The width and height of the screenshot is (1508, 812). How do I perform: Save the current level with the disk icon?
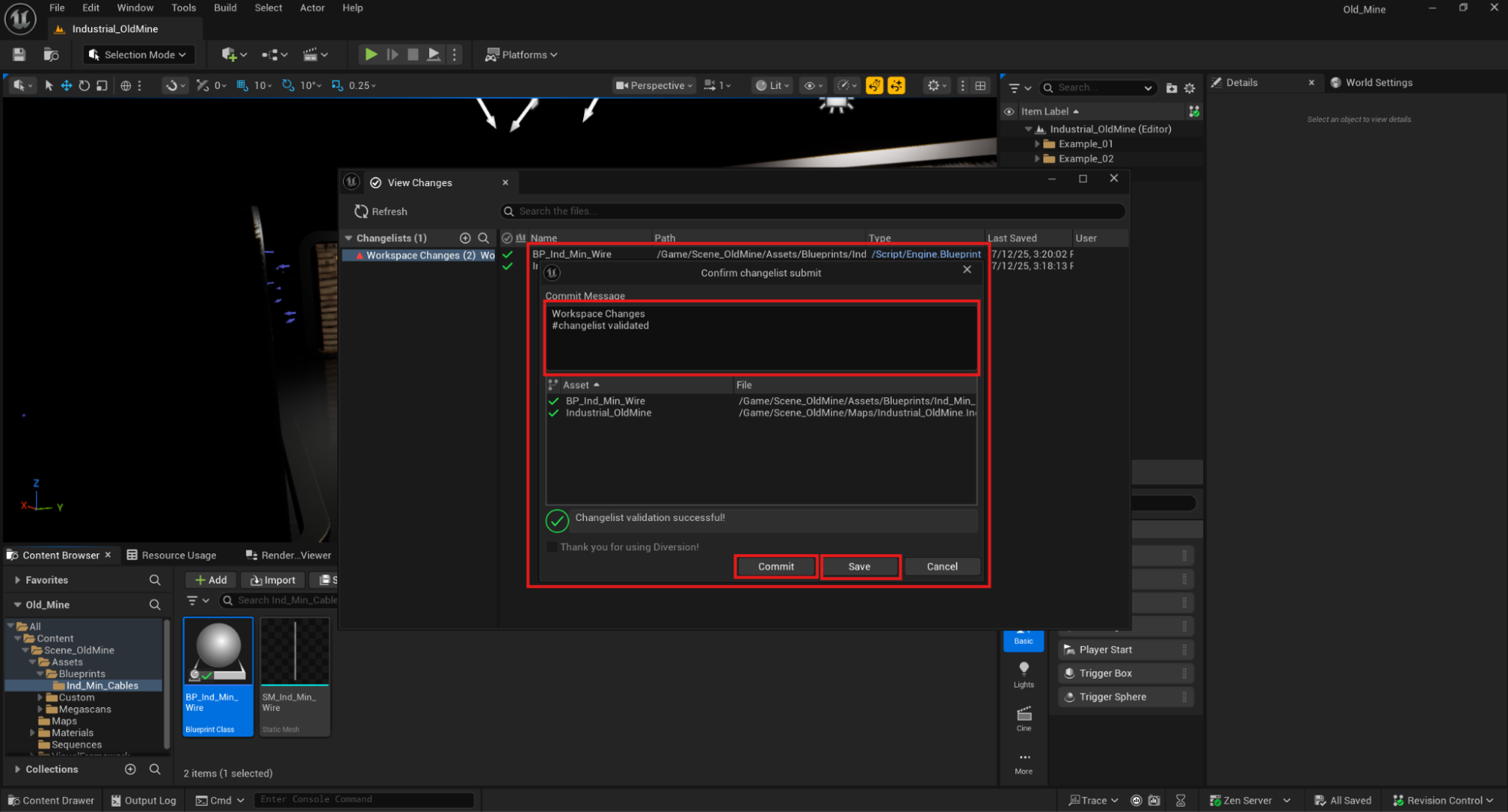click(x=19, y=54)
